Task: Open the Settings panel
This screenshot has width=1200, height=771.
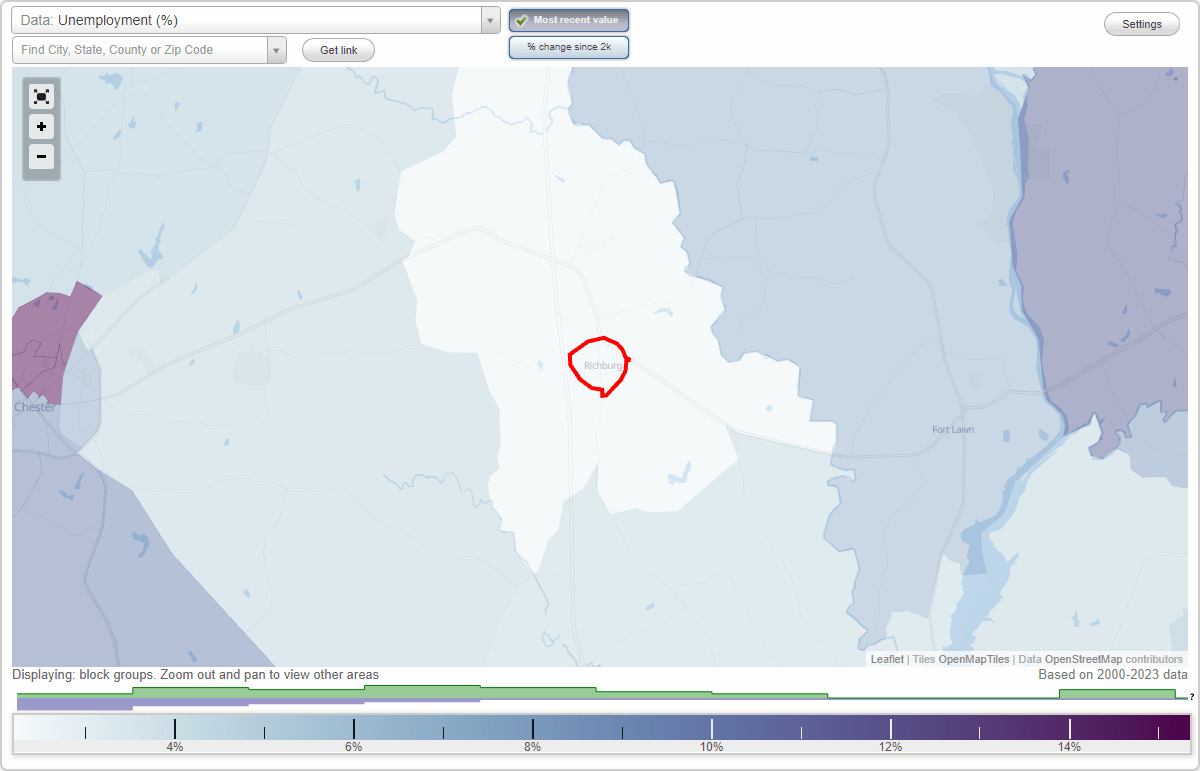Action: tap(1141, 23)
